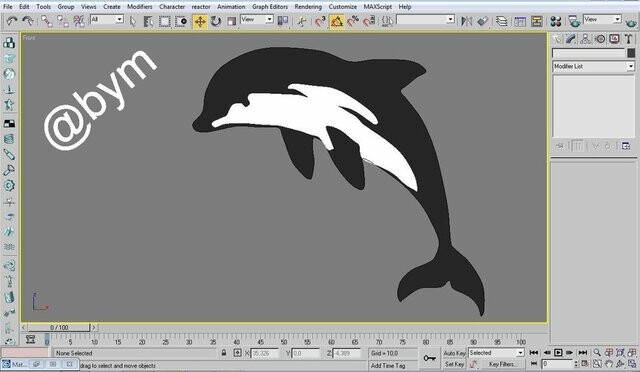Expand the Modifier List dropdown
Viewport: 640px width, 372px height.
pos(594,66)
